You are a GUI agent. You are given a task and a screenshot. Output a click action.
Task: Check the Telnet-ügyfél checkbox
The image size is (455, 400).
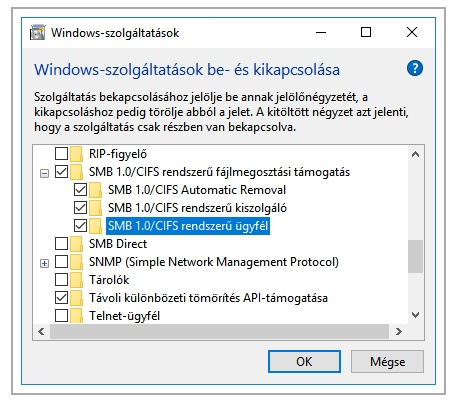(x=61, y=316)
